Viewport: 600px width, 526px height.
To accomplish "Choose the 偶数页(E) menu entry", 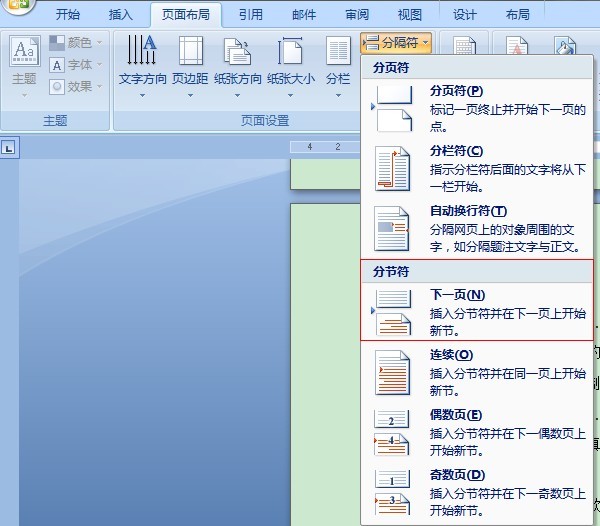I will coord(477,433).
